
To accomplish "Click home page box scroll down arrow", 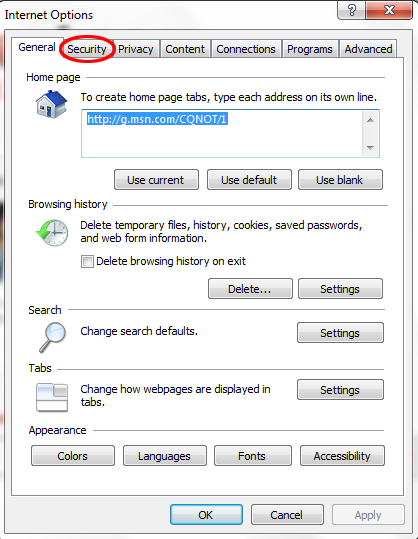I will coord(370,147).
